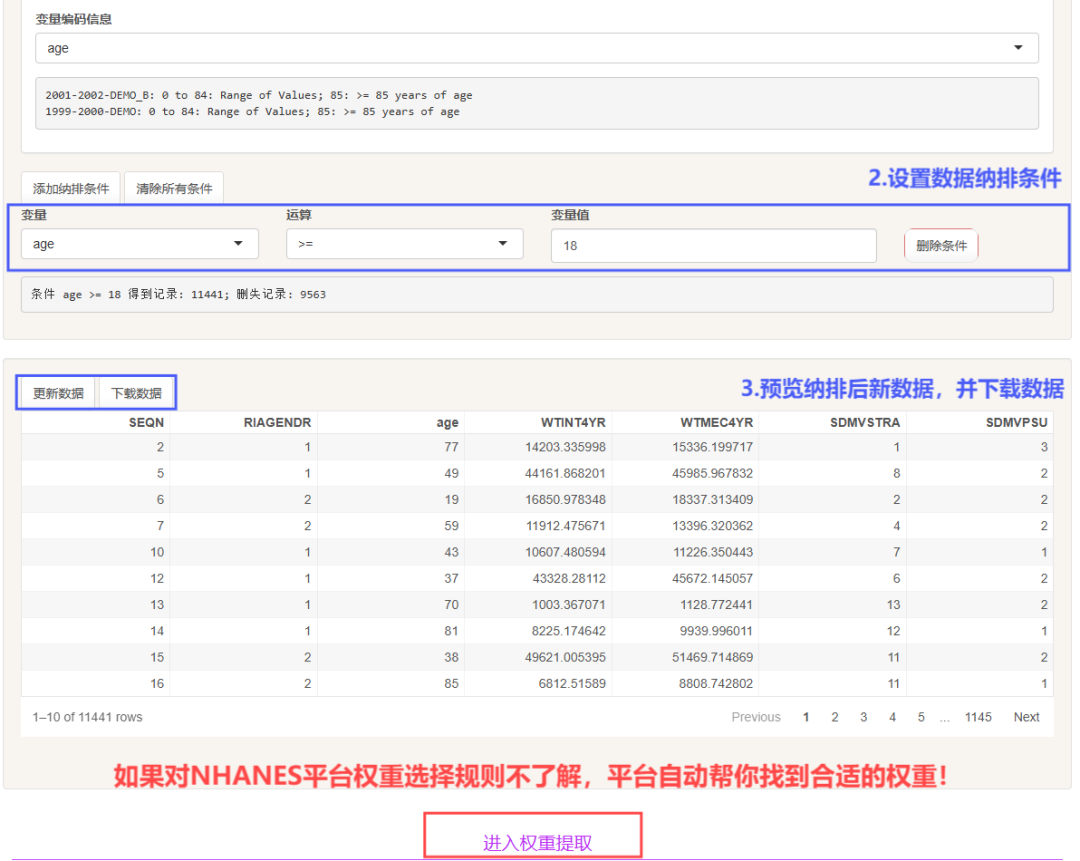
Task: Click the 变量值 input containing 18
Action: click(713, 245)
